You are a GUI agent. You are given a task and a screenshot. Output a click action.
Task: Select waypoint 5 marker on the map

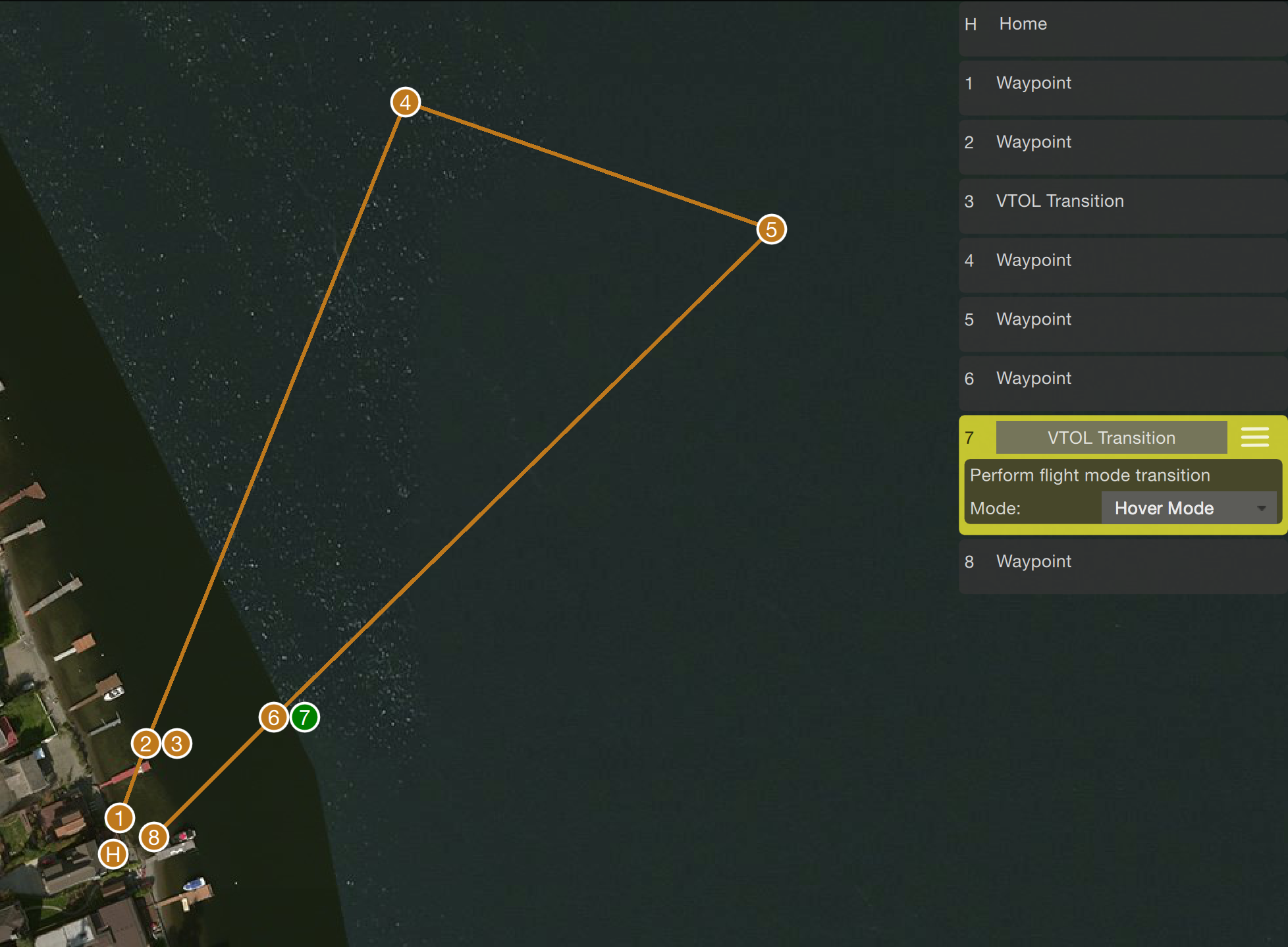click(771, 229)
